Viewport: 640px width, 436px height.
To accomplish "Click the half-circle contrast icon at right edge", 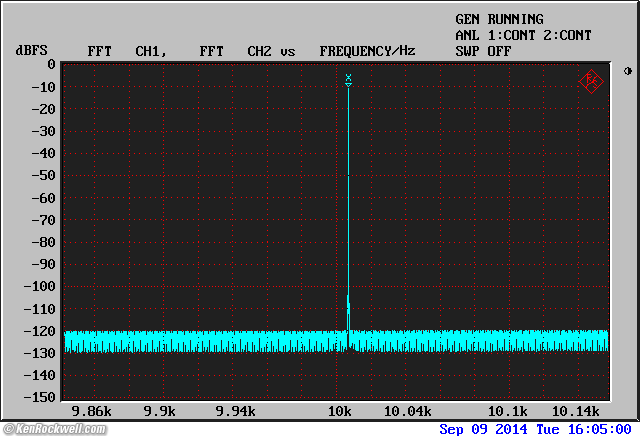I will (x=627, y=71).
